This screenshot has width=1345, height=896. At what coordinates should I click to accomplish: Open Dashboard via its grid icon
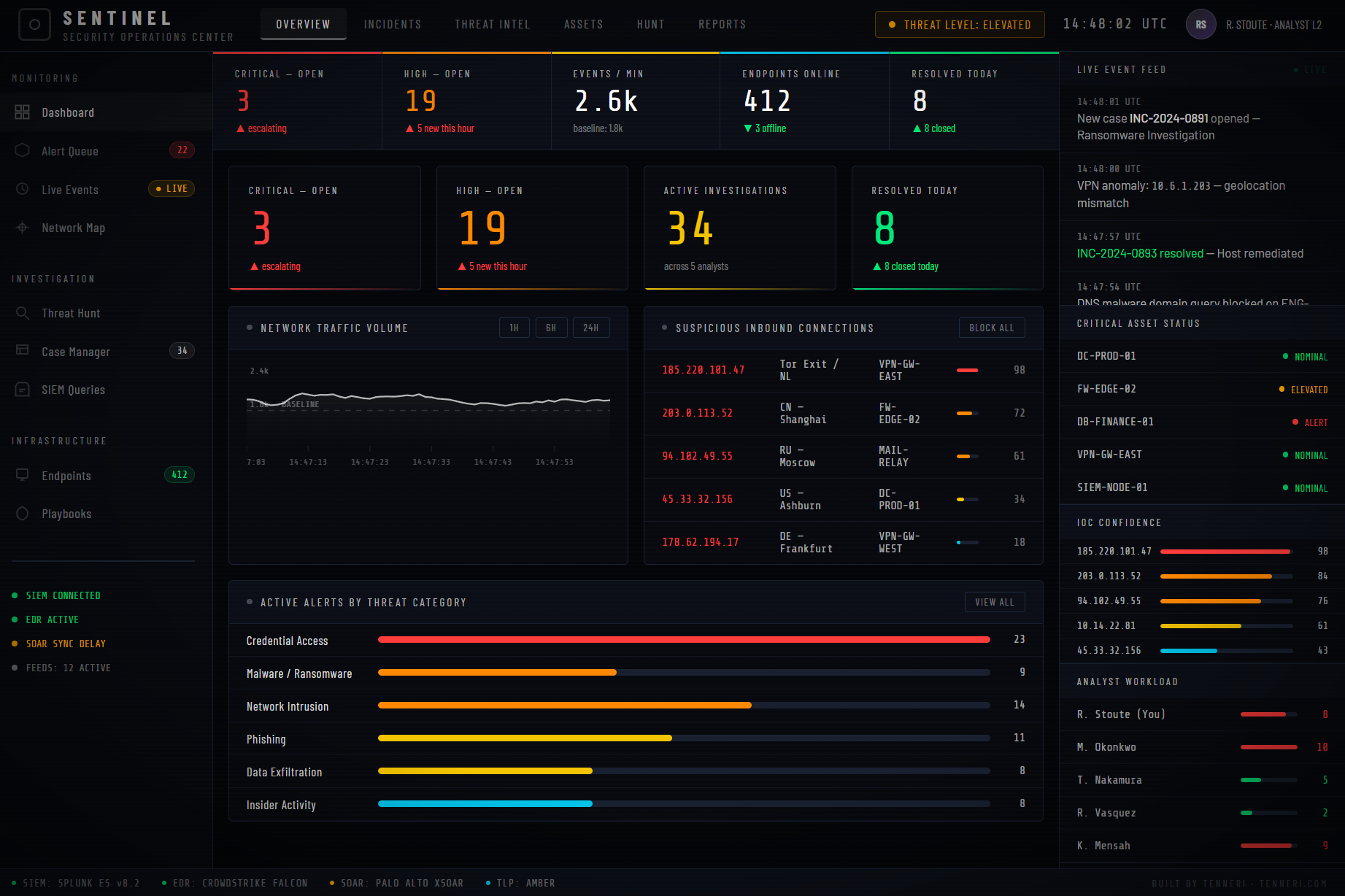point(23,112)
